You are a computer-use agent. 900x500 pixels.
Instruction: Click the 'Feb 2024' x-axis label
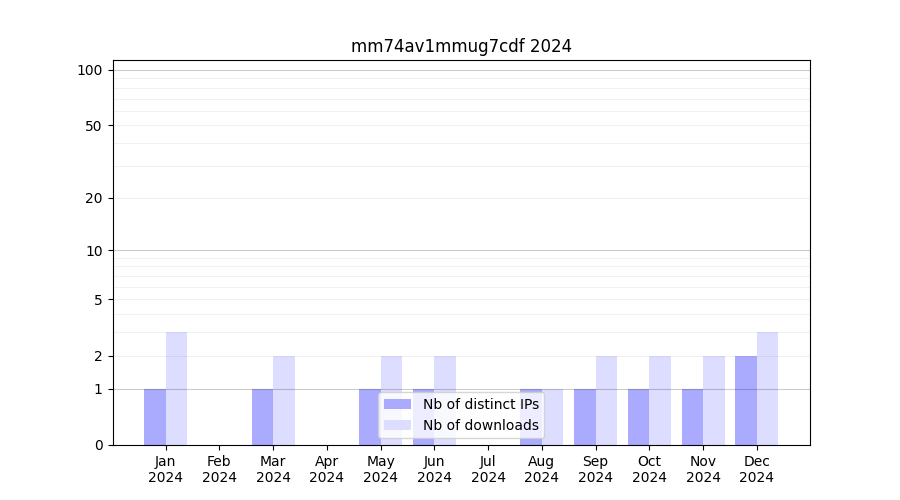pyautogui.click(x=219, y=469)
